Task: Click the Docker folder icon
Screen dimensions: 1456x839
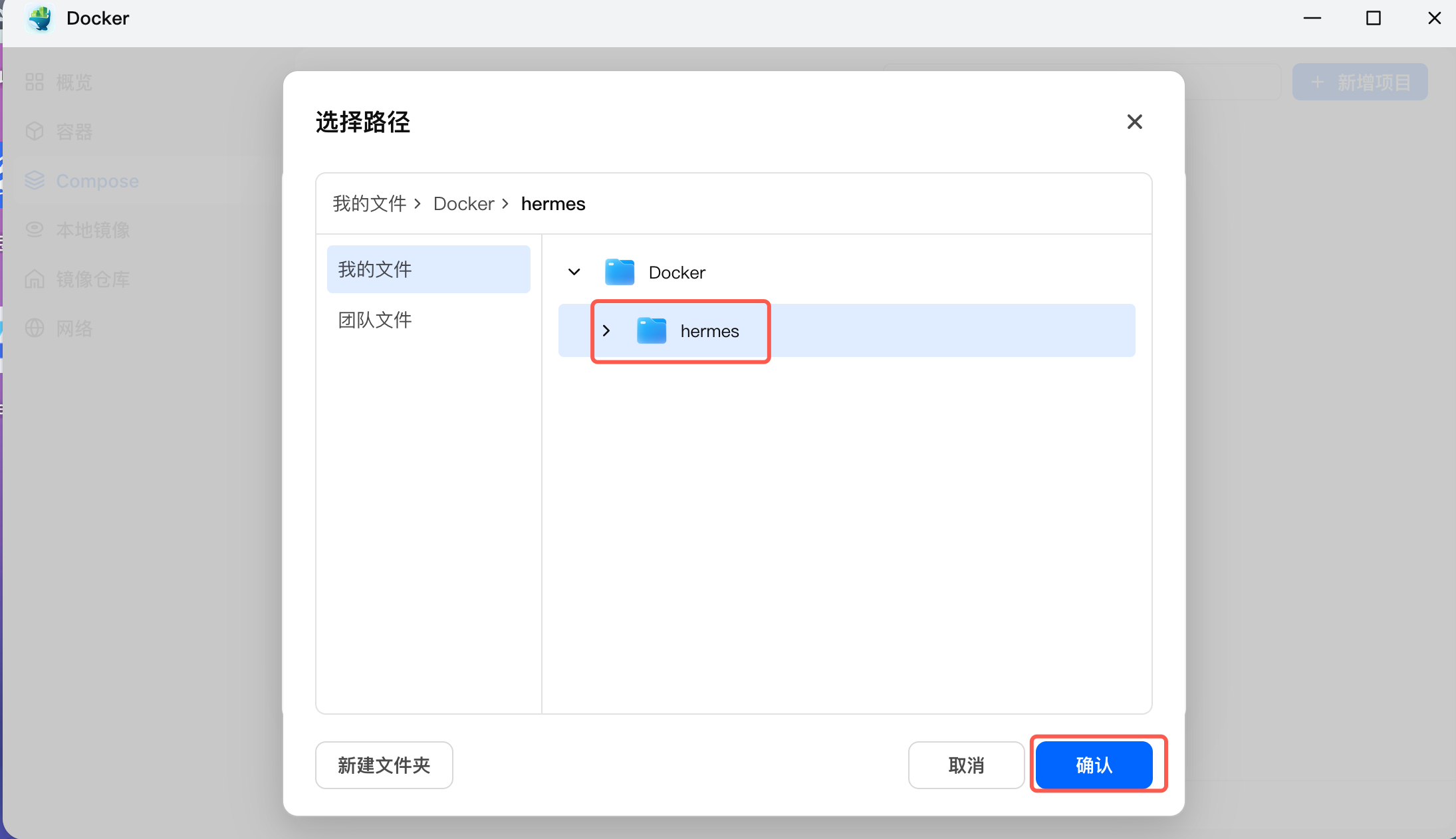Action: pos(619,272)
